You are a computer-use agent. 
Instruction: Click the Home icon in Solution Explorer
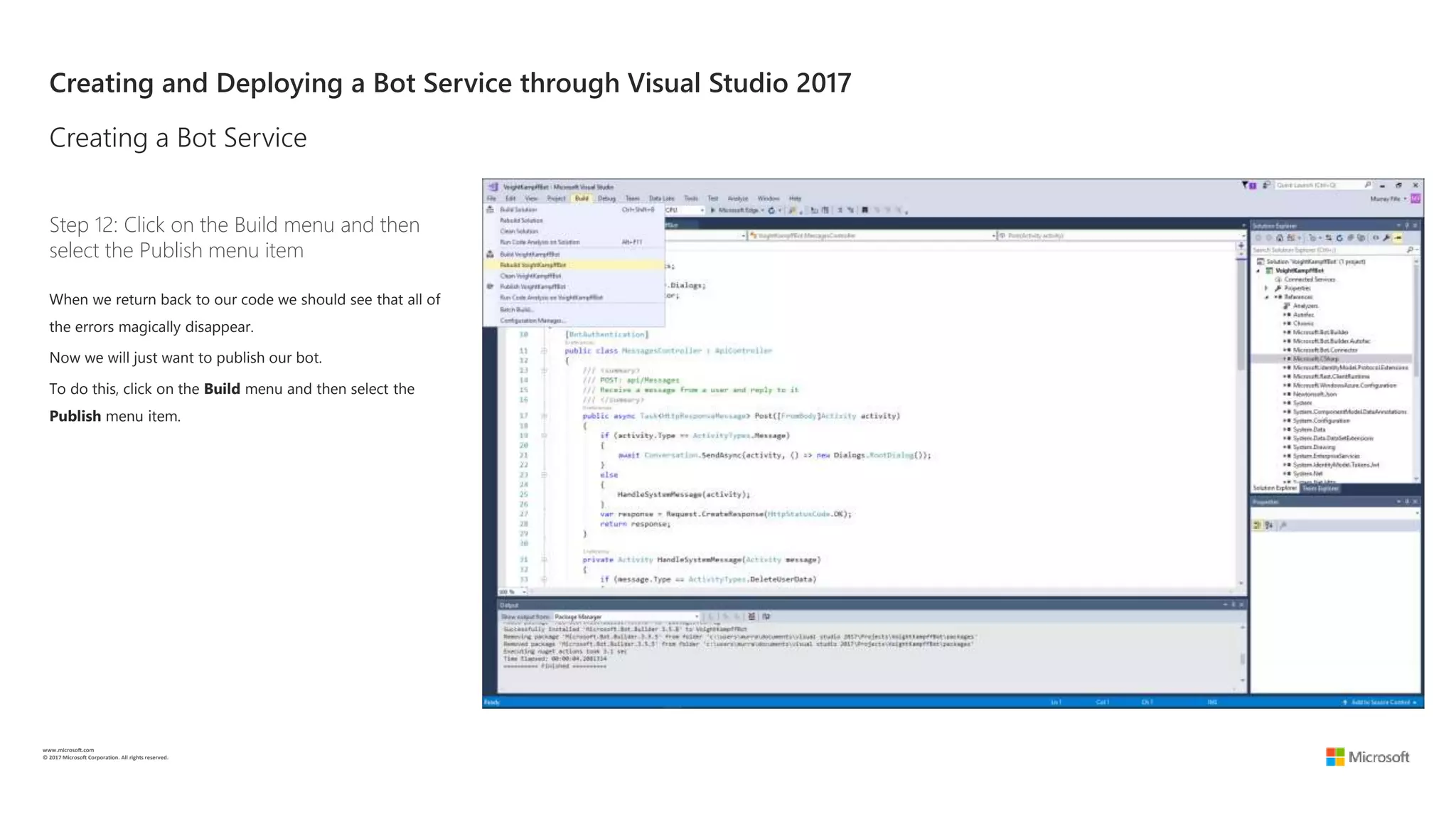pyautogui.click(x=1280, y=238)
